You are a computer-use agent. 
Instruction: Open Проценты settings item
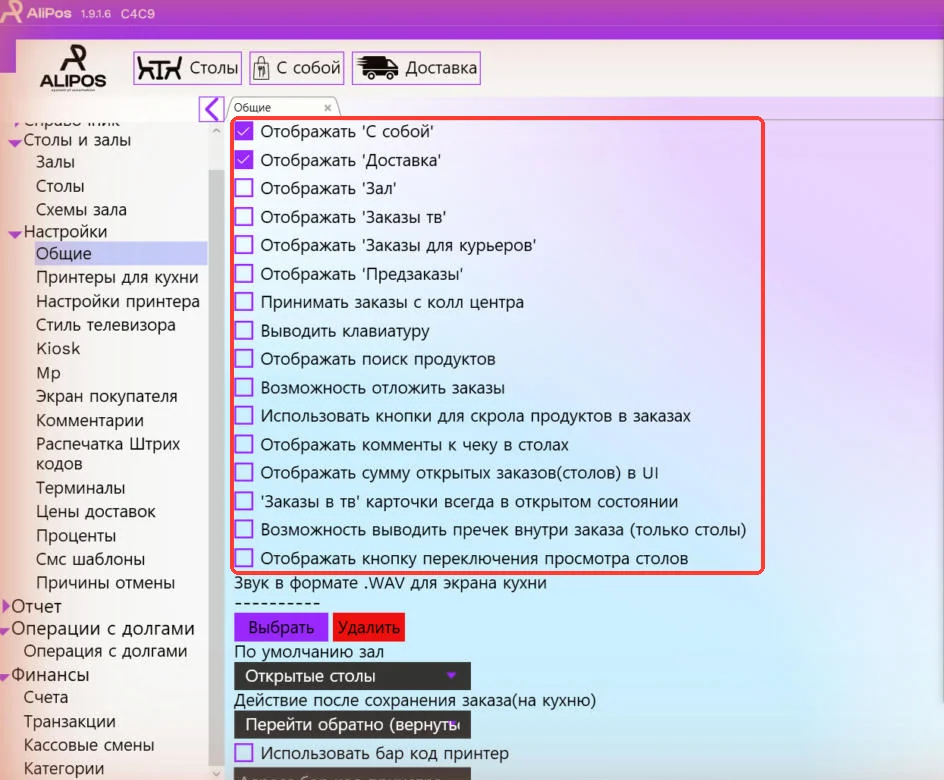pos(76,536)
